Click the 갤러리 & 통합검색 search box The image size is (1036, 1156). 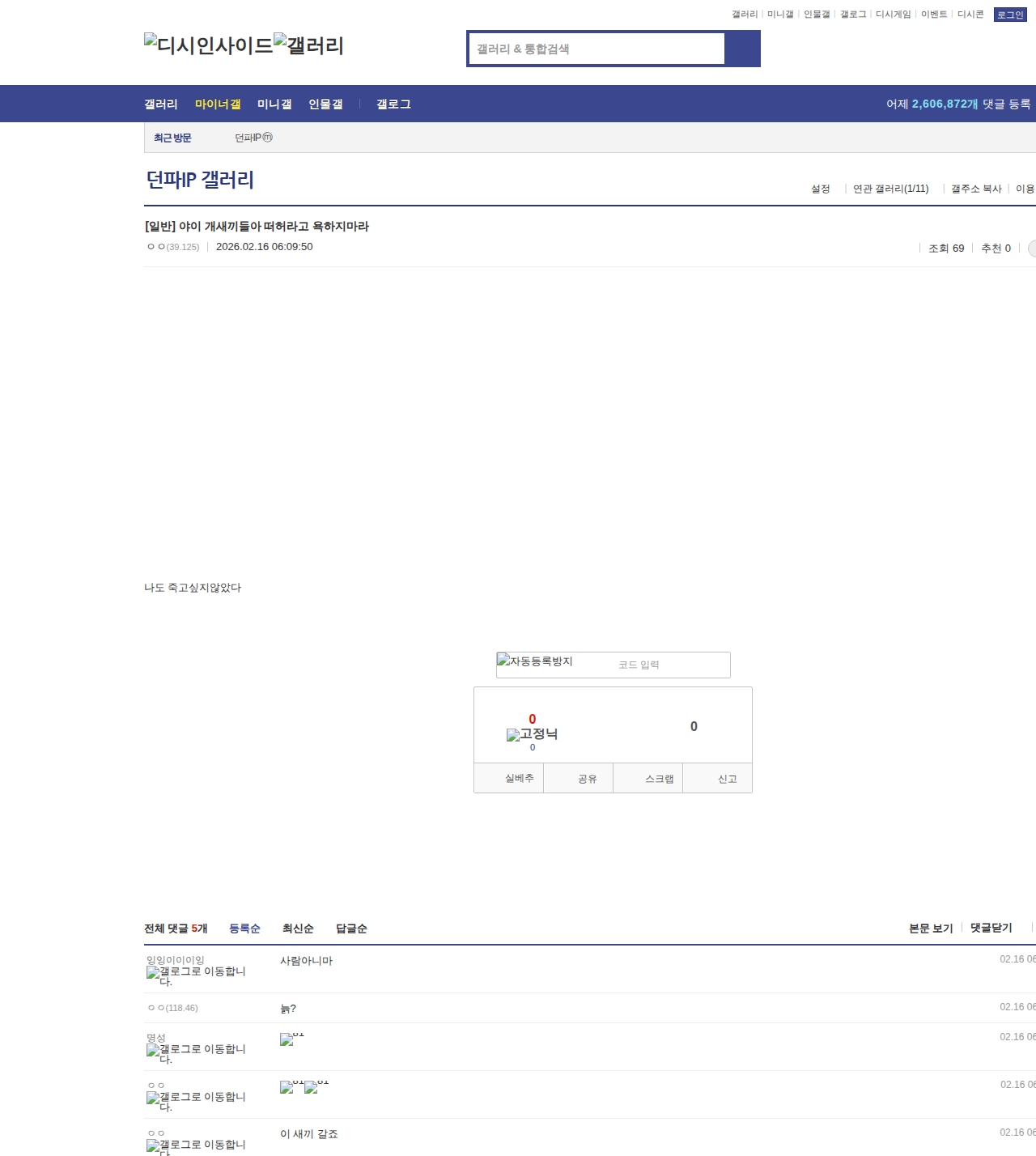(597, 49)
